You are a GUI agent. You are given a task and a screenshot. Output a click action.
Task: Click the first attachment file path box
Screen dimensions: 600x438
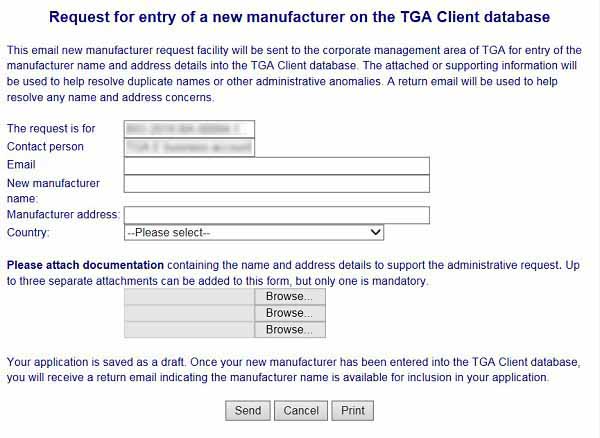[x=189, y=297]
